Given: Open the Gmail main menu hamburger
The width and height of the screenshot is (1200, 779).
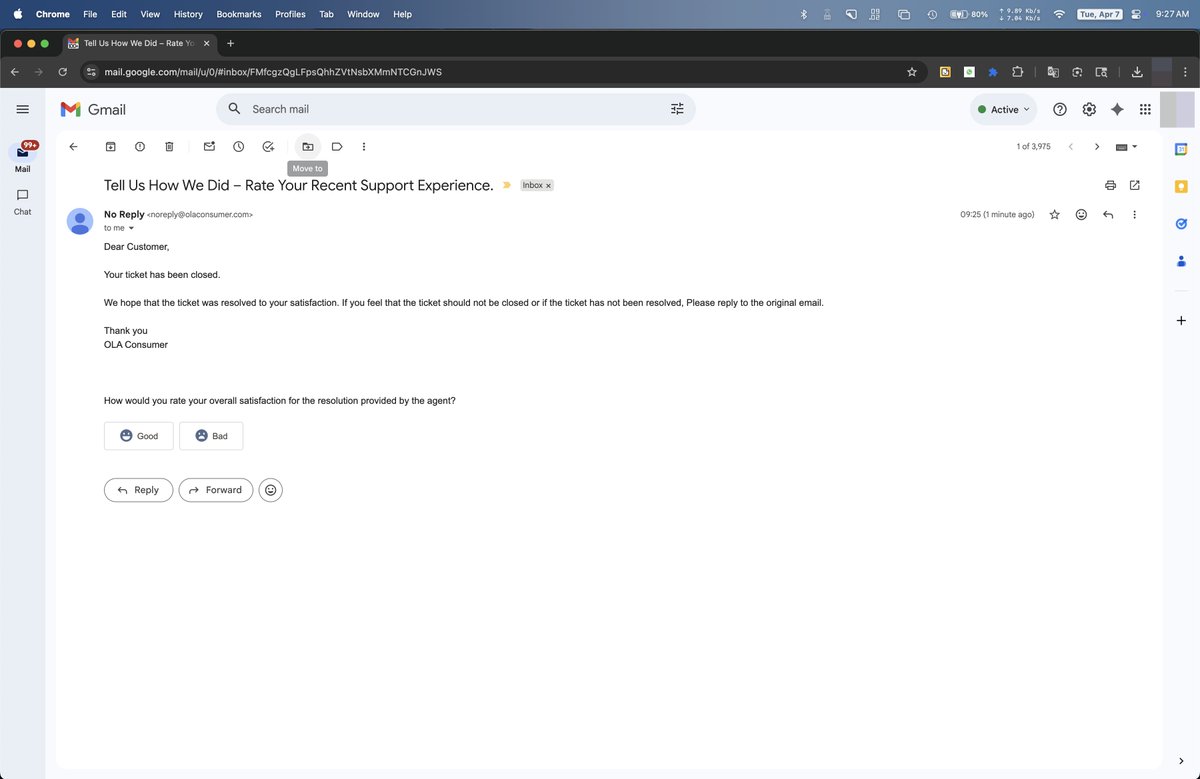Looking at the screenshot, I should coord(23,109).
